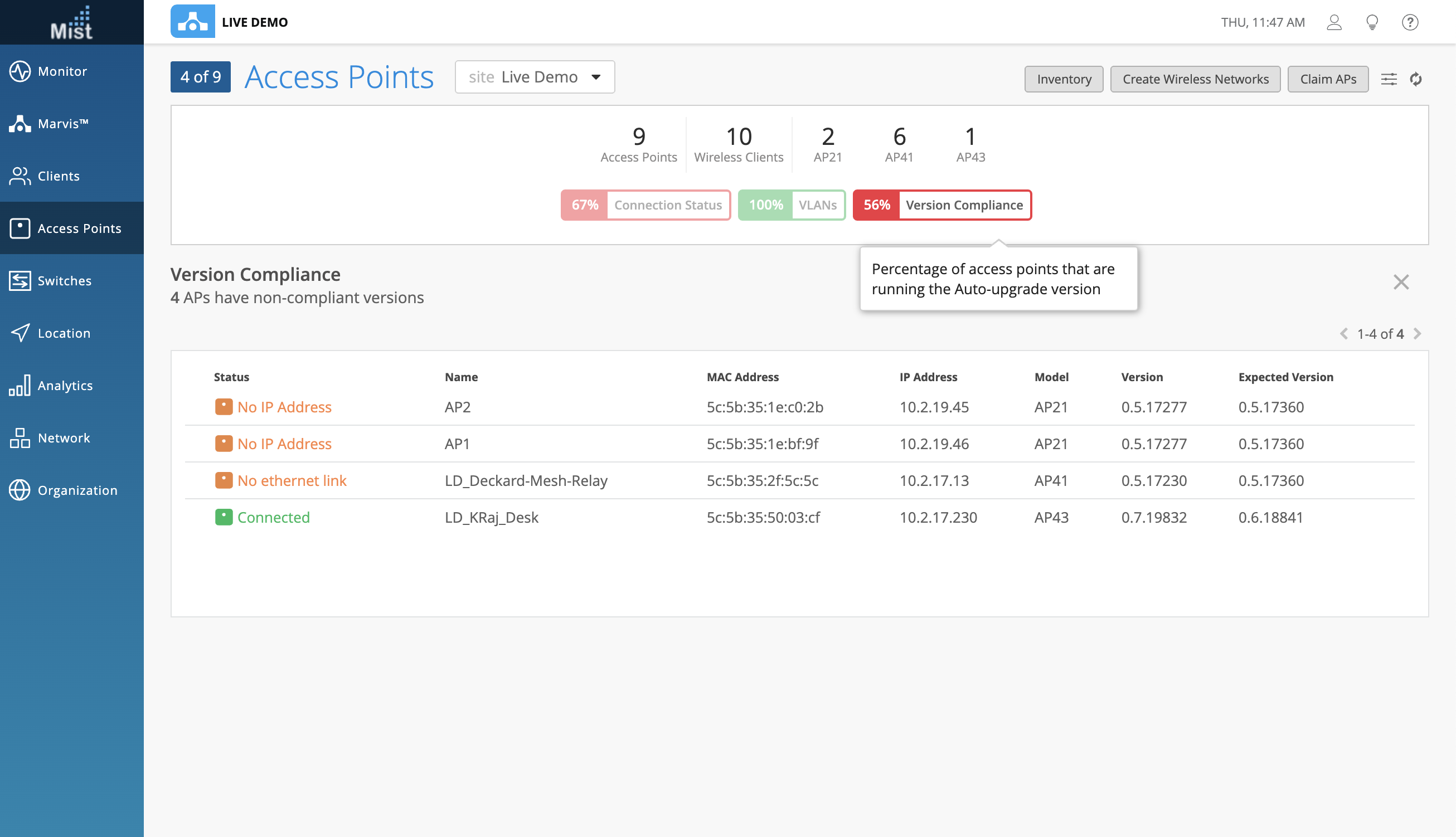
Task: Open the help question mark icon
Action: click(1409, 22)
